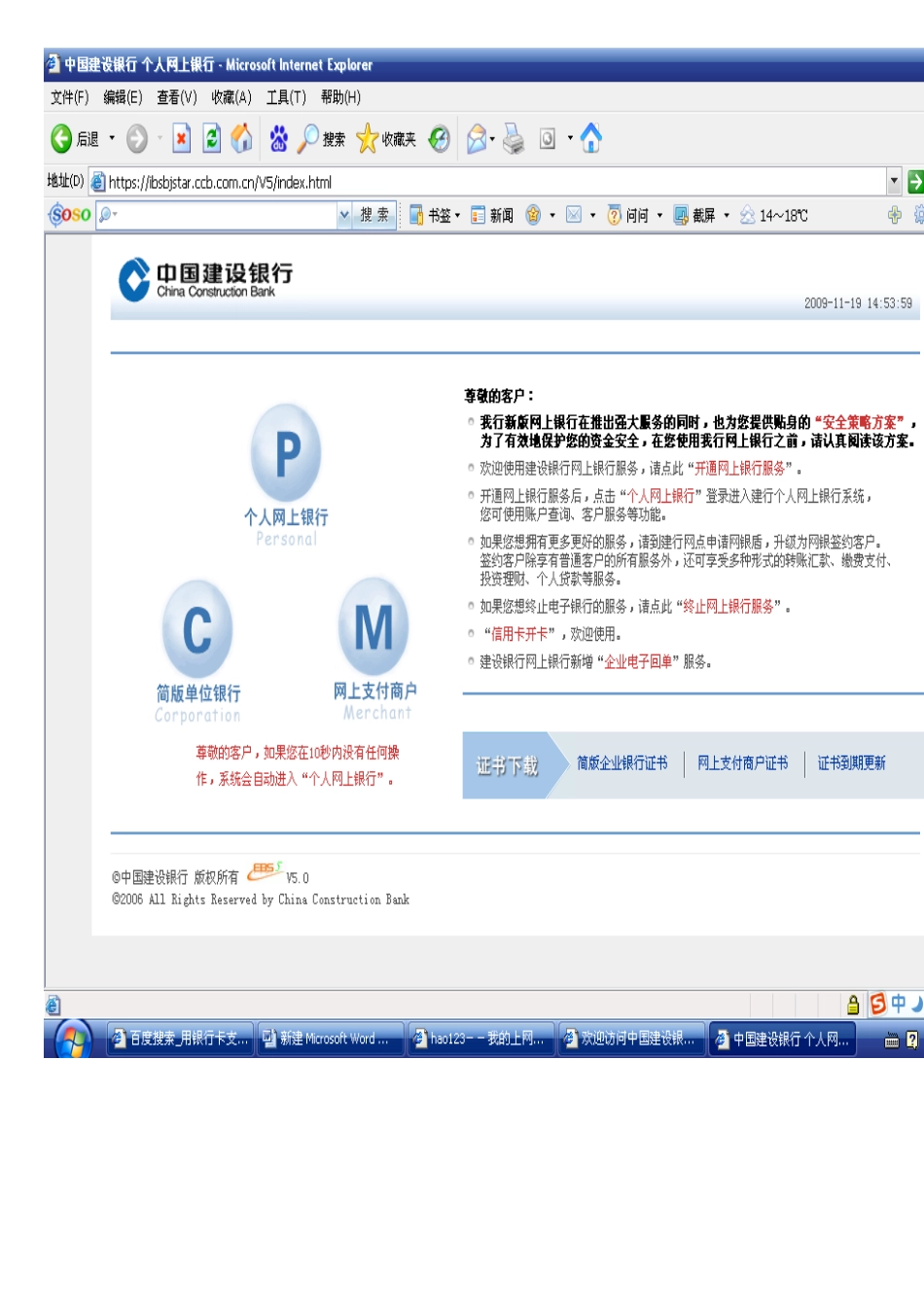Click the weather 14~18℃ indicator
This screenshot has height=1307, width=924.
click(x=773, y=215)
